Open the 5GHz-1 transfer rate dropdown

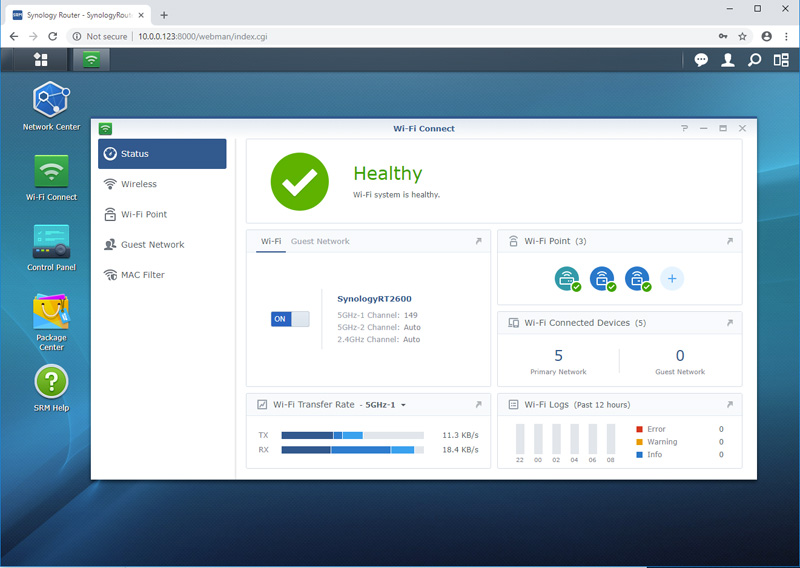coord(386,405)
